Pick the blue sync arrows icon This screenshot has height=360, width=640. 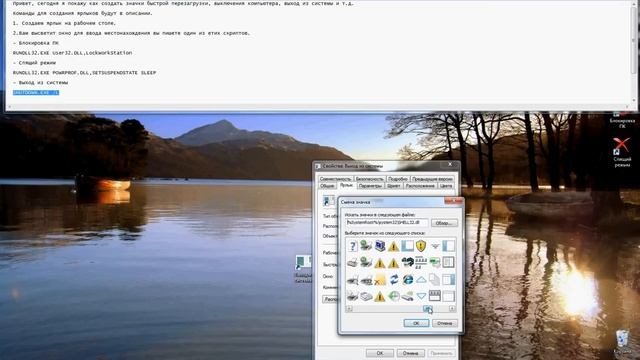click(x=393, y=280)
